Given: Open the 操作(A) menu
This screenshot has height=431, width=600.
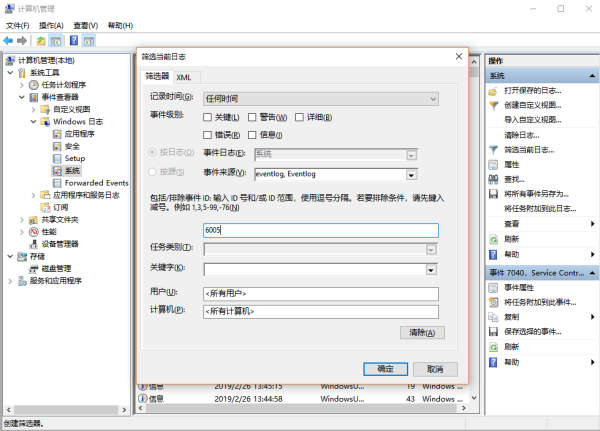Looking at the screenshot, I should 51,26.
